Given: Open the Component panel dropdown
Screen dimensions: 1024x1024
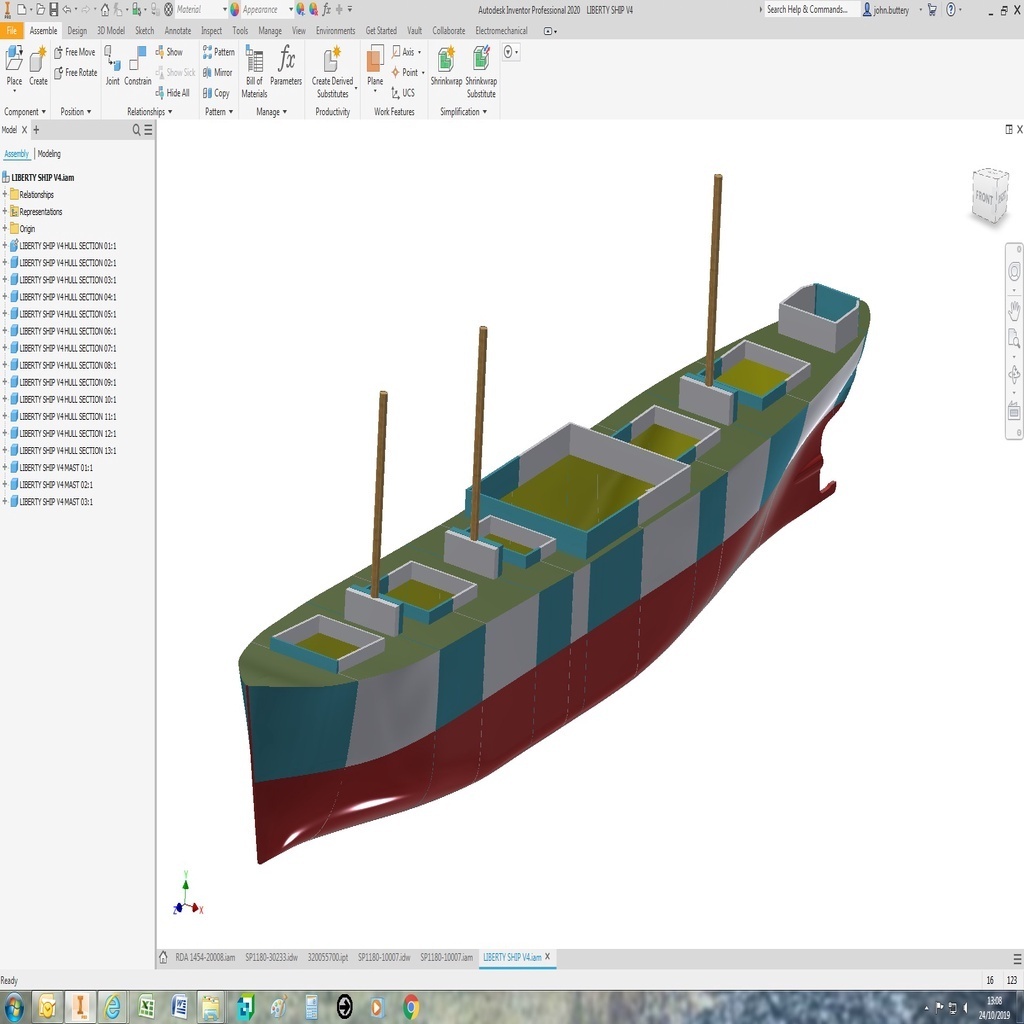Looking at the screenshot, I should (25, 112).
